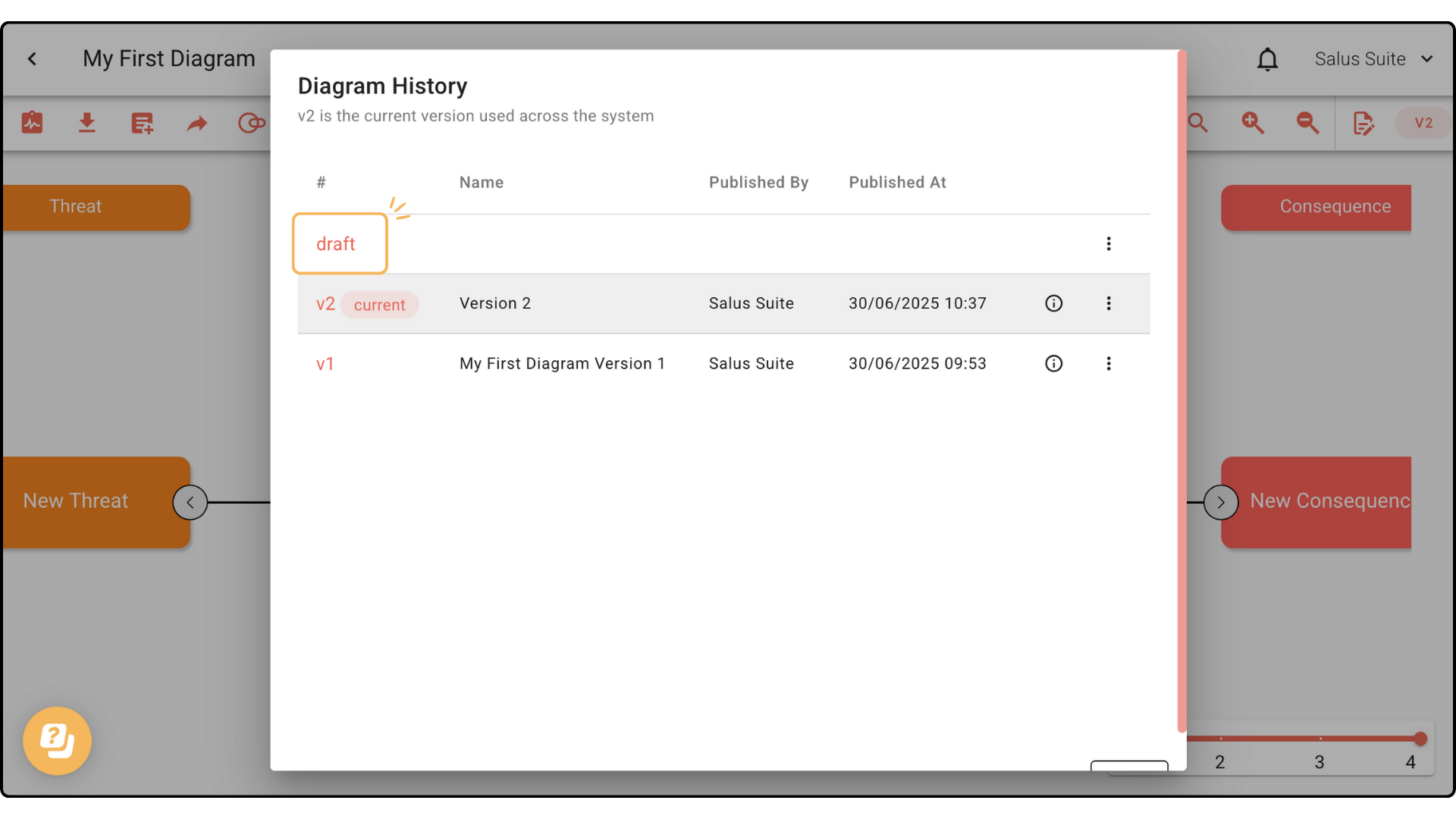The height and width of the screenshot is (819, 1456).
Task: Click the download diagram icon
Action: 87,123
